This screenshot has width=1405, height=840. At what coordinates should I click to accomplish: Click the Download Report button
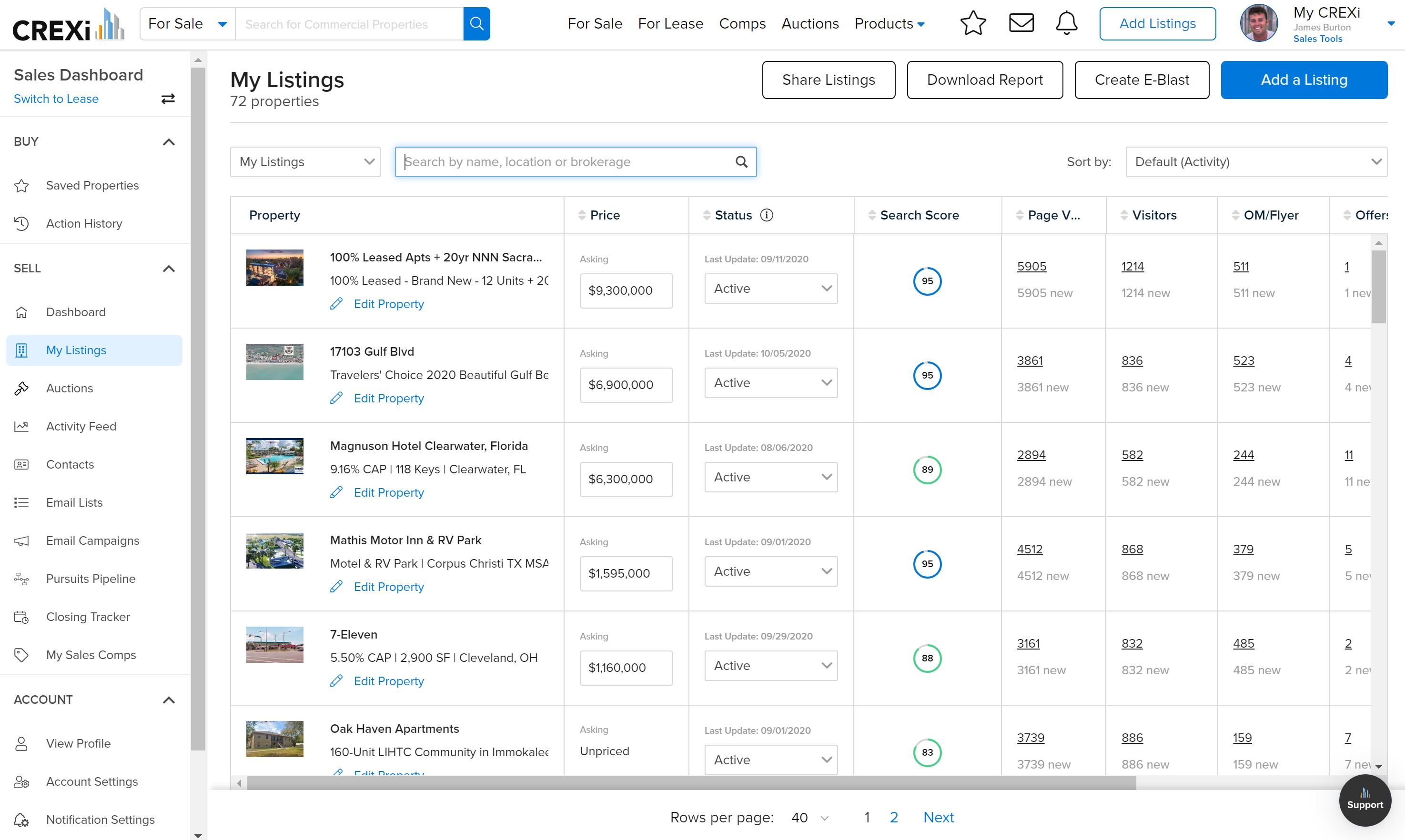(984, 80)
